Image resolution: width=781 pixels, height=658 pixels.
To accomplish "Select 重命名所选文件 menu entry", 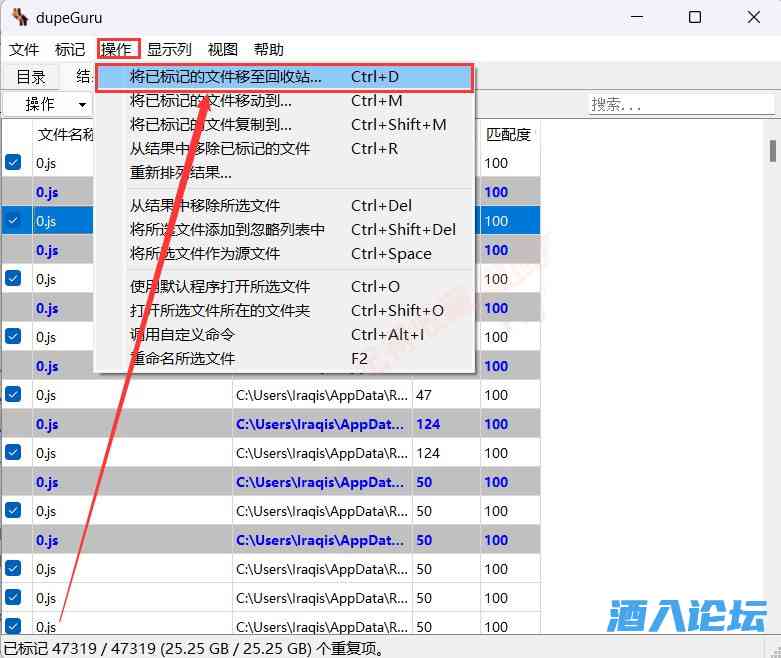I will pyautogui.click(x=182, y=359).
